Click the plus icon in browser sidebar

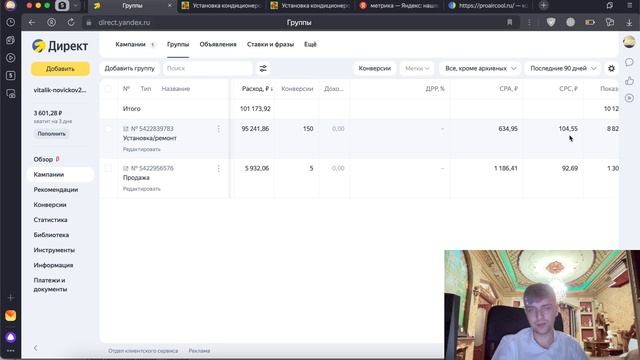[x=11, y=298]
